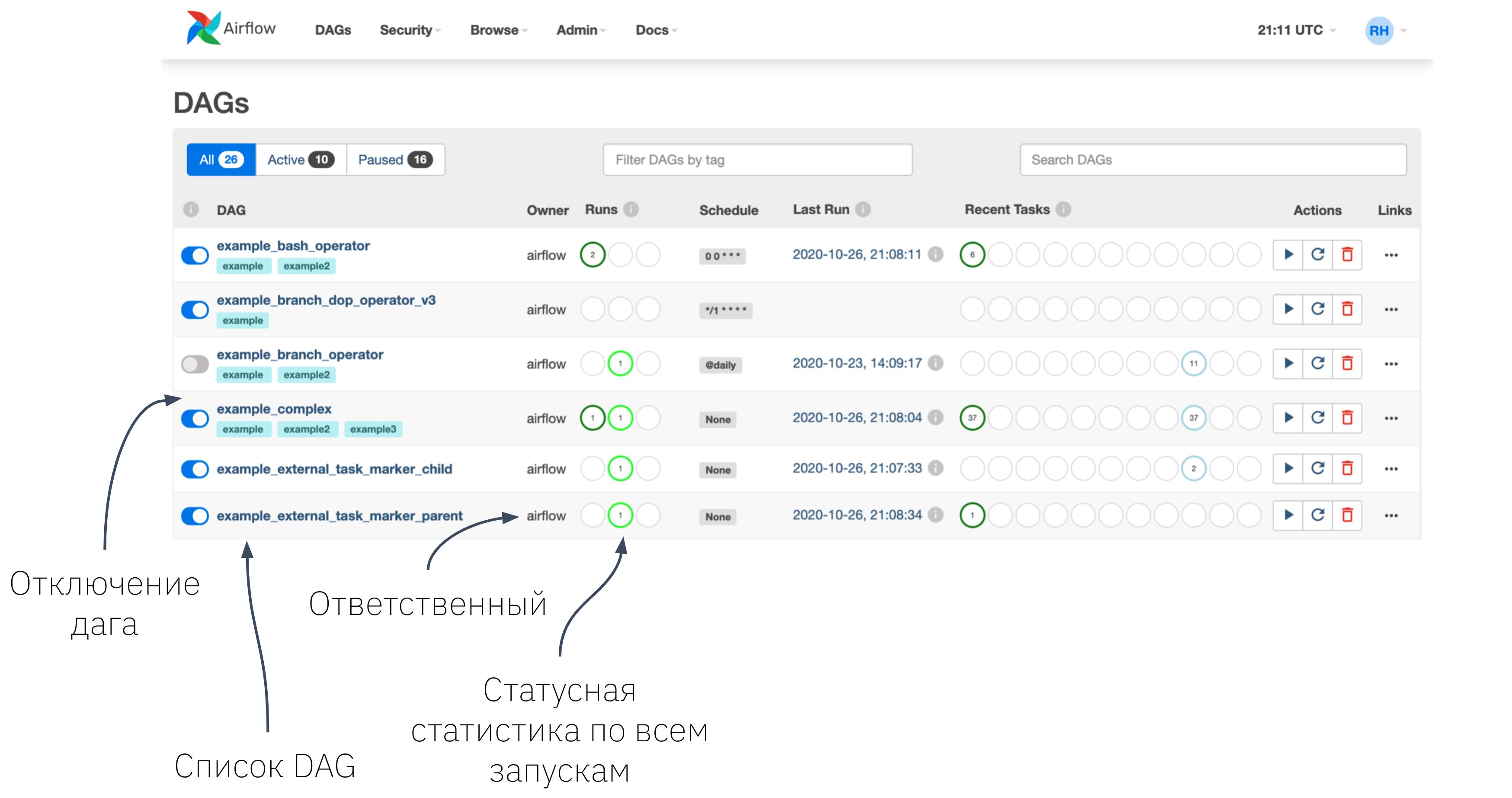Open more links for example_bash_operator
Image resolution: width=1512 pixels, height=798 pixels.
coord(1390,255)
